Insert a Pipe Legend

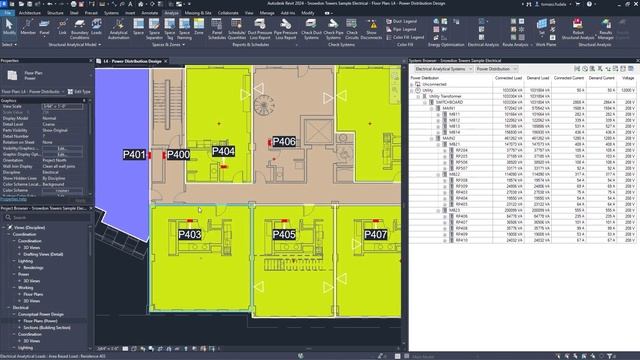(401, 29)
